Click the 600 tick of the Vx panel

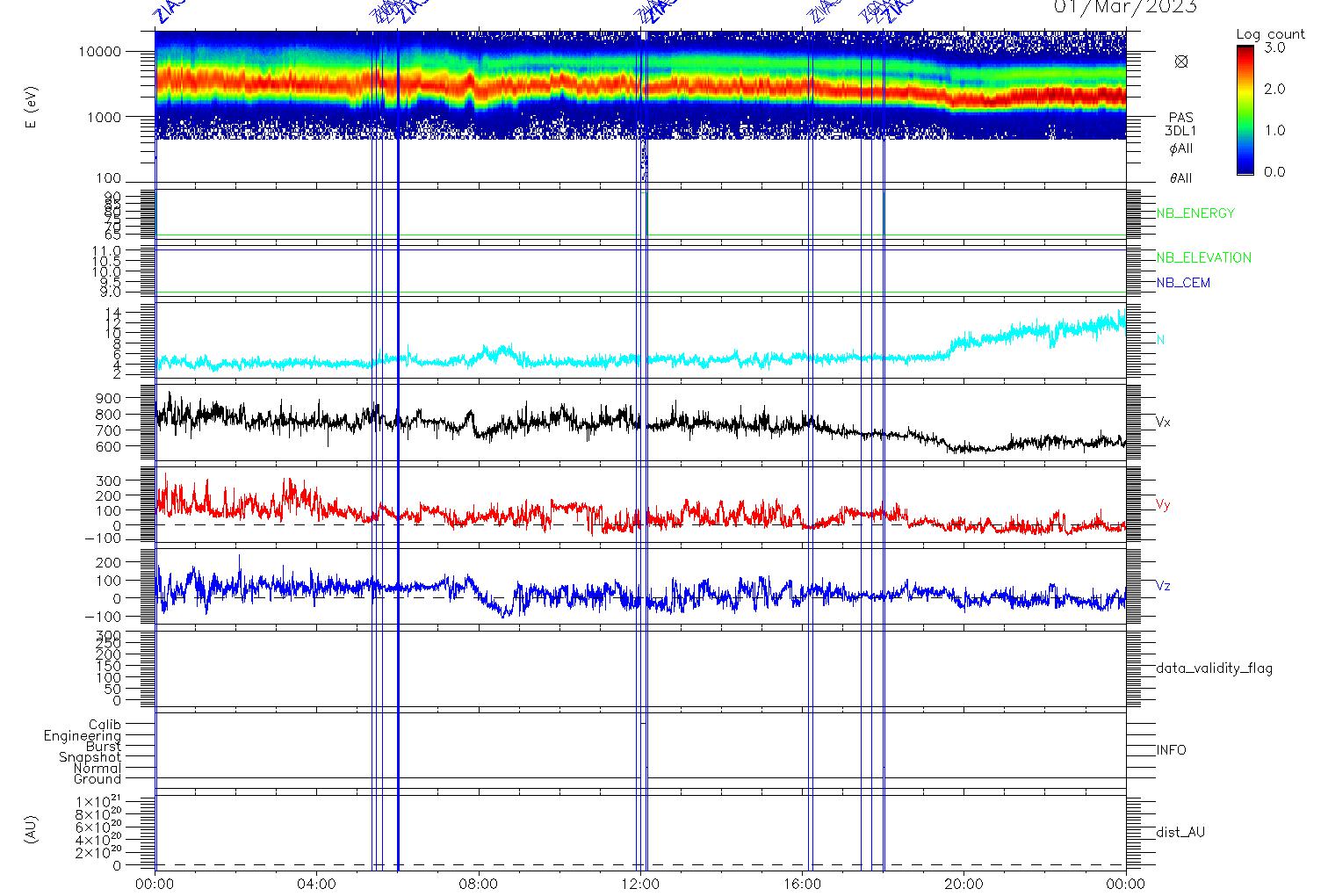click(x=110, y=447)
